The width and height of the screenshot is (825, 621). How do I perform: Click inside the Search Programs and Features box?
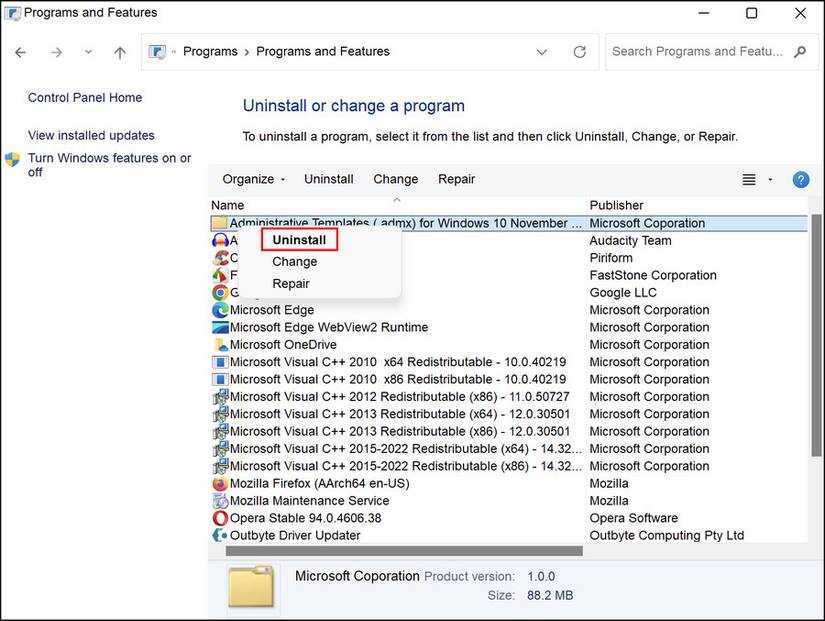click(x=700, y=51)
